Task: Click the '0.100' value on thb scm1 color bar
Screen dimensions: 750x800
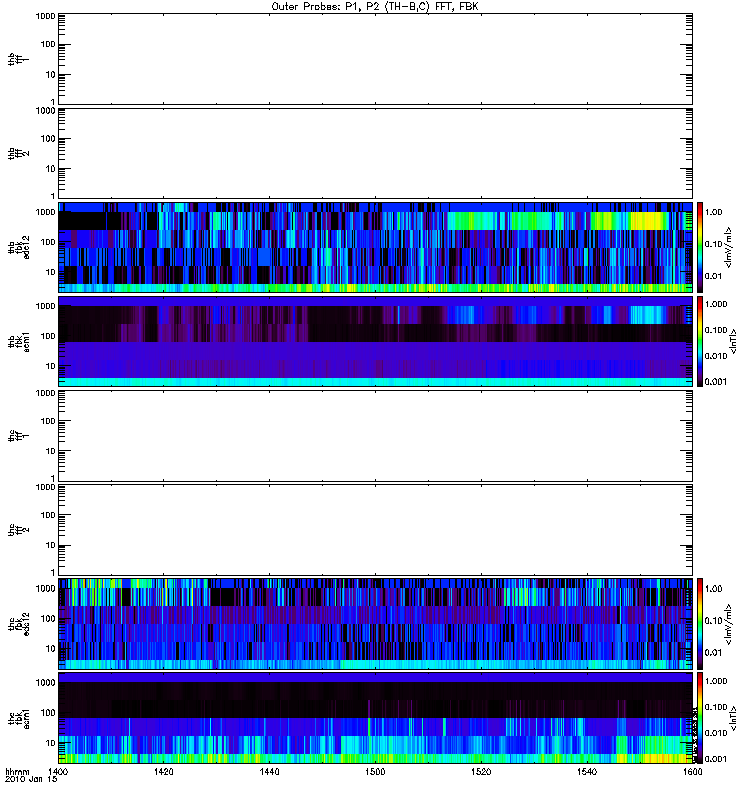Action: point(716,330)
